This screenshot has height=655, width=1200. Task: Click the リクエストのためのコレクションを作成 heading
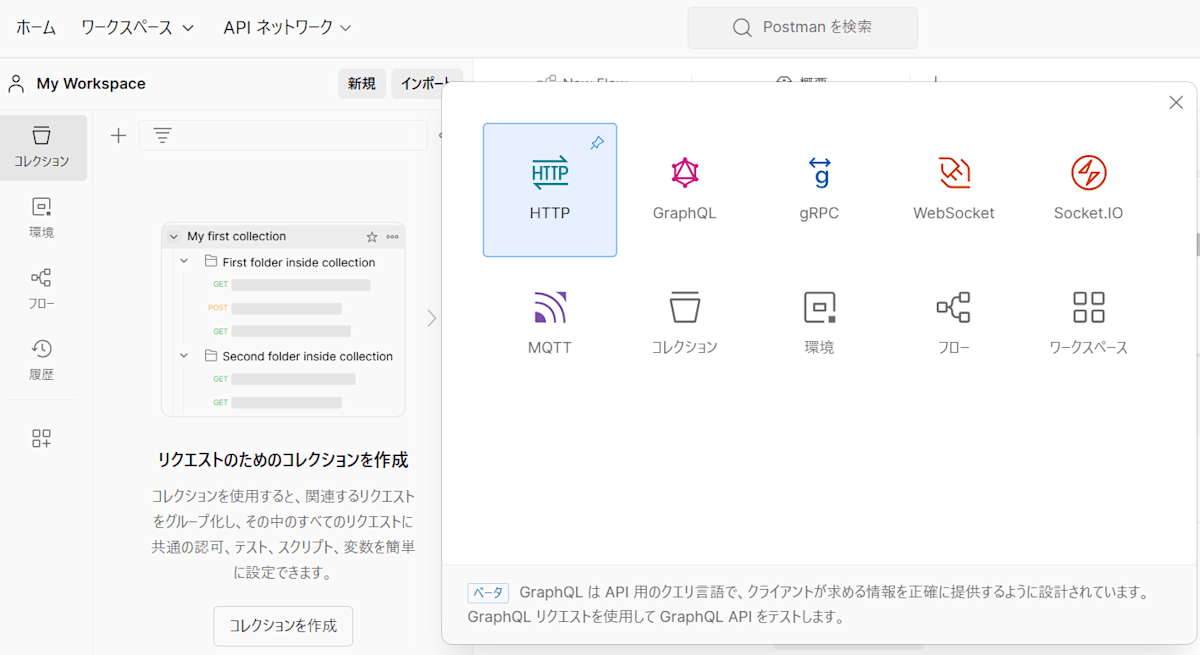pos(283,460)
